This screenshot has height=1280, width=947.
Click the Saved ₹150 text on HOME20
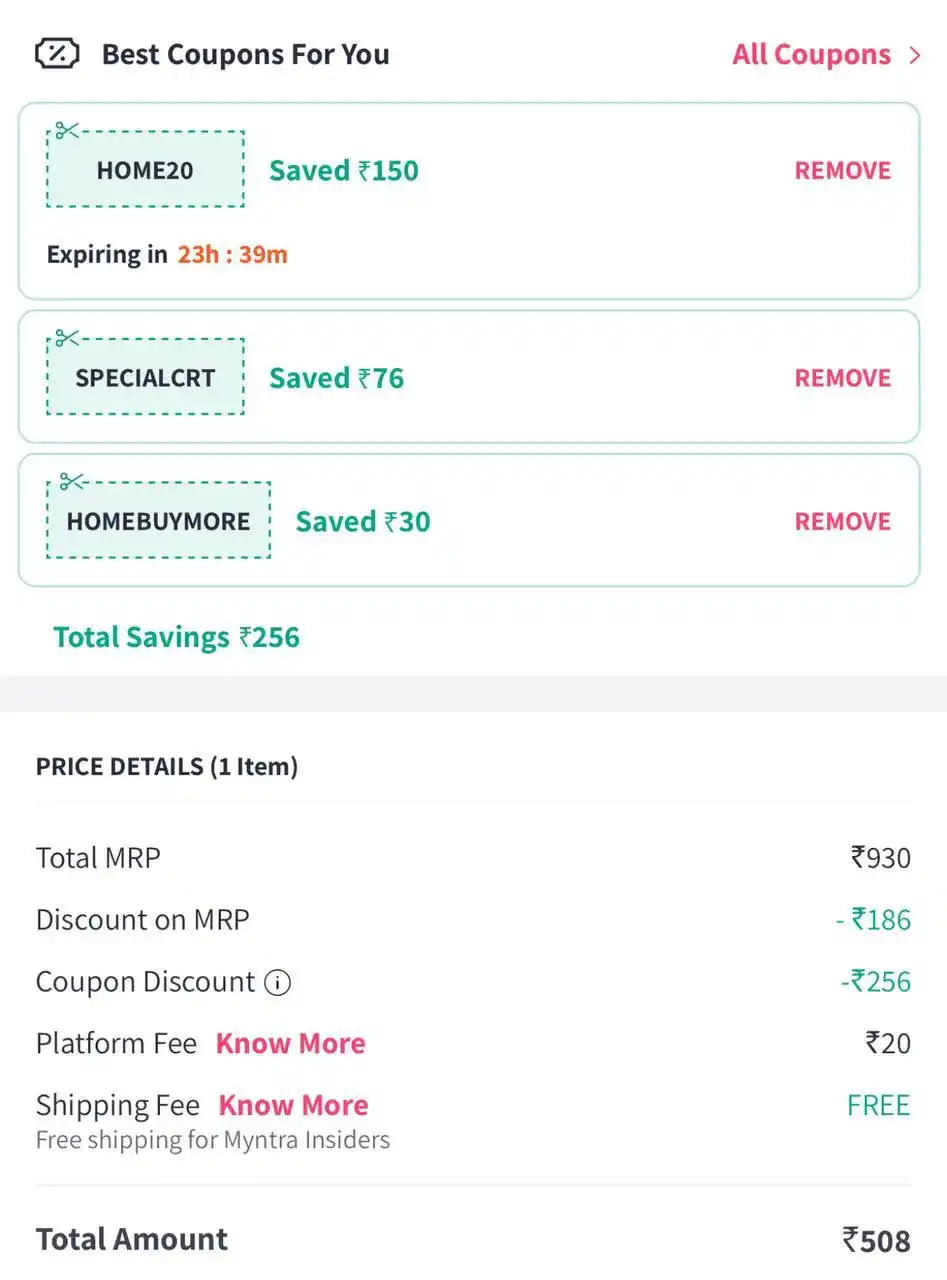coord(344,170)
